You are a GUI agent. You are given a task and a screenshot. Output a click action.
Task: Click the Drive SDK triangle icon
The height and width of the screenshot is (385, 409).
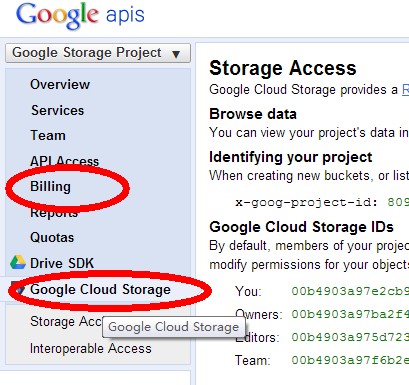coord(18,263)
